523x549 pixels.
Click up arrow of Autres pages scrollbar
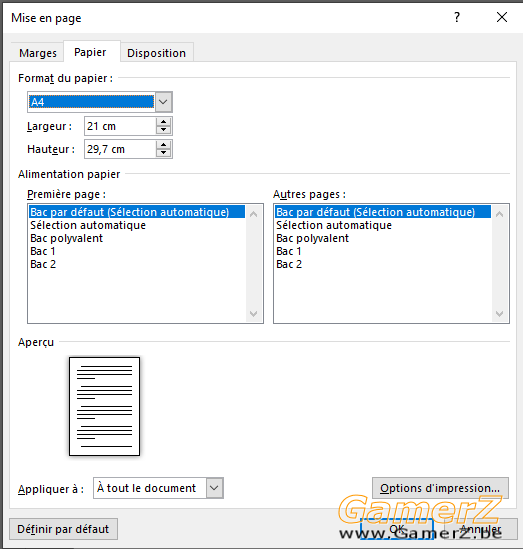(500, 214)
